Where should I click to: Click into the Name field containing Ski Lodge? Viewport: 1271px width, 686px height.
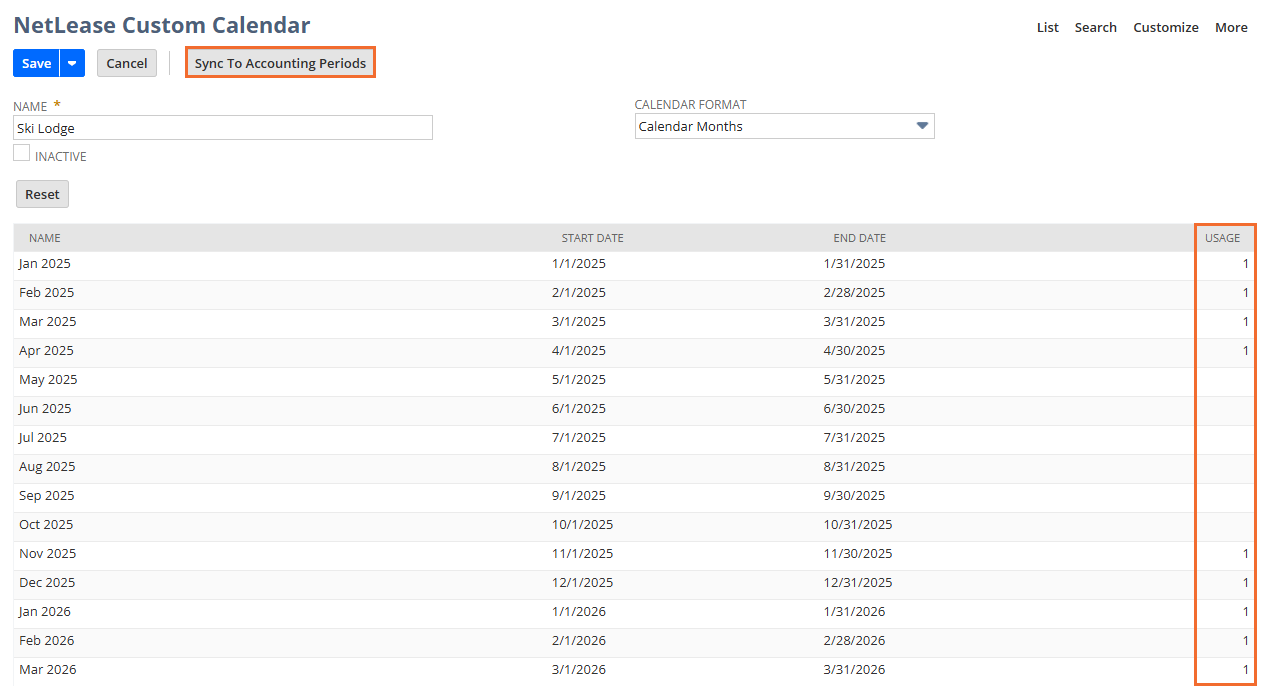pos(223,128)
